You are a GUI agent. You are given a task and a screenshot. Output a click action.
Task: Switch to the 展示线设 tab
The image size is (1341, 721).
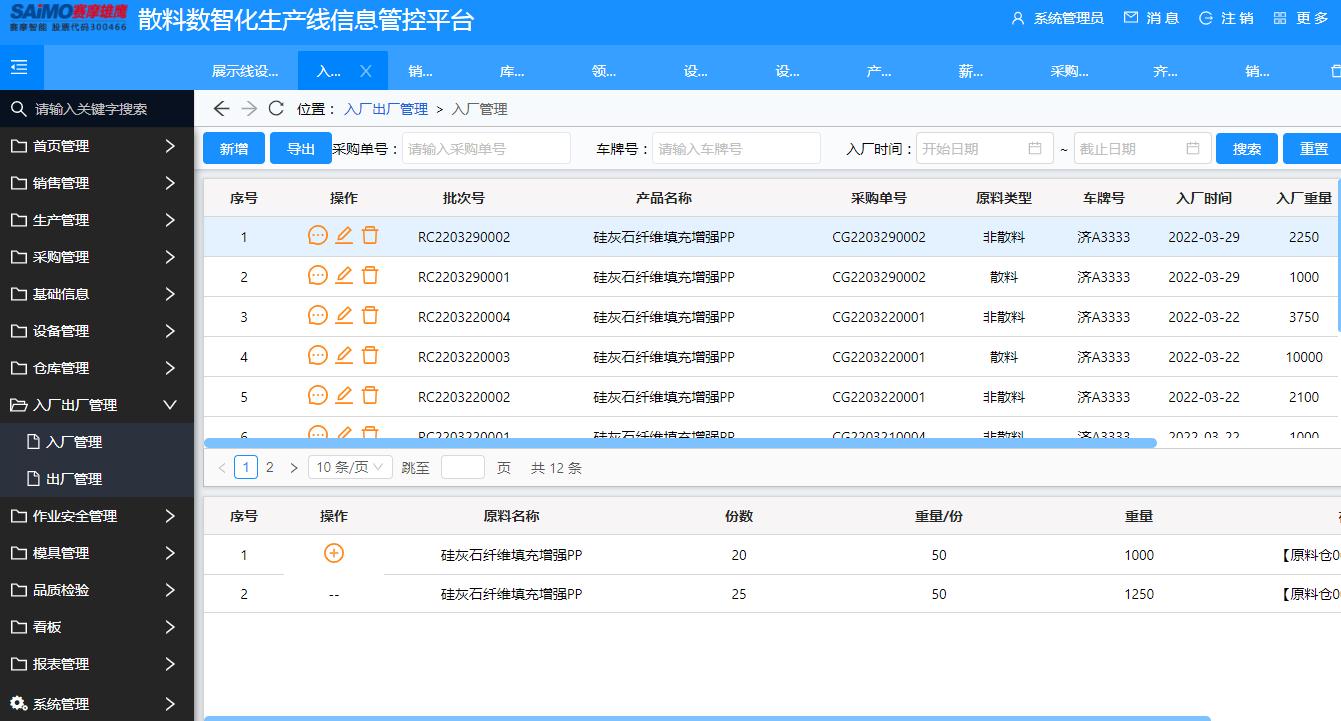point(244,70)
